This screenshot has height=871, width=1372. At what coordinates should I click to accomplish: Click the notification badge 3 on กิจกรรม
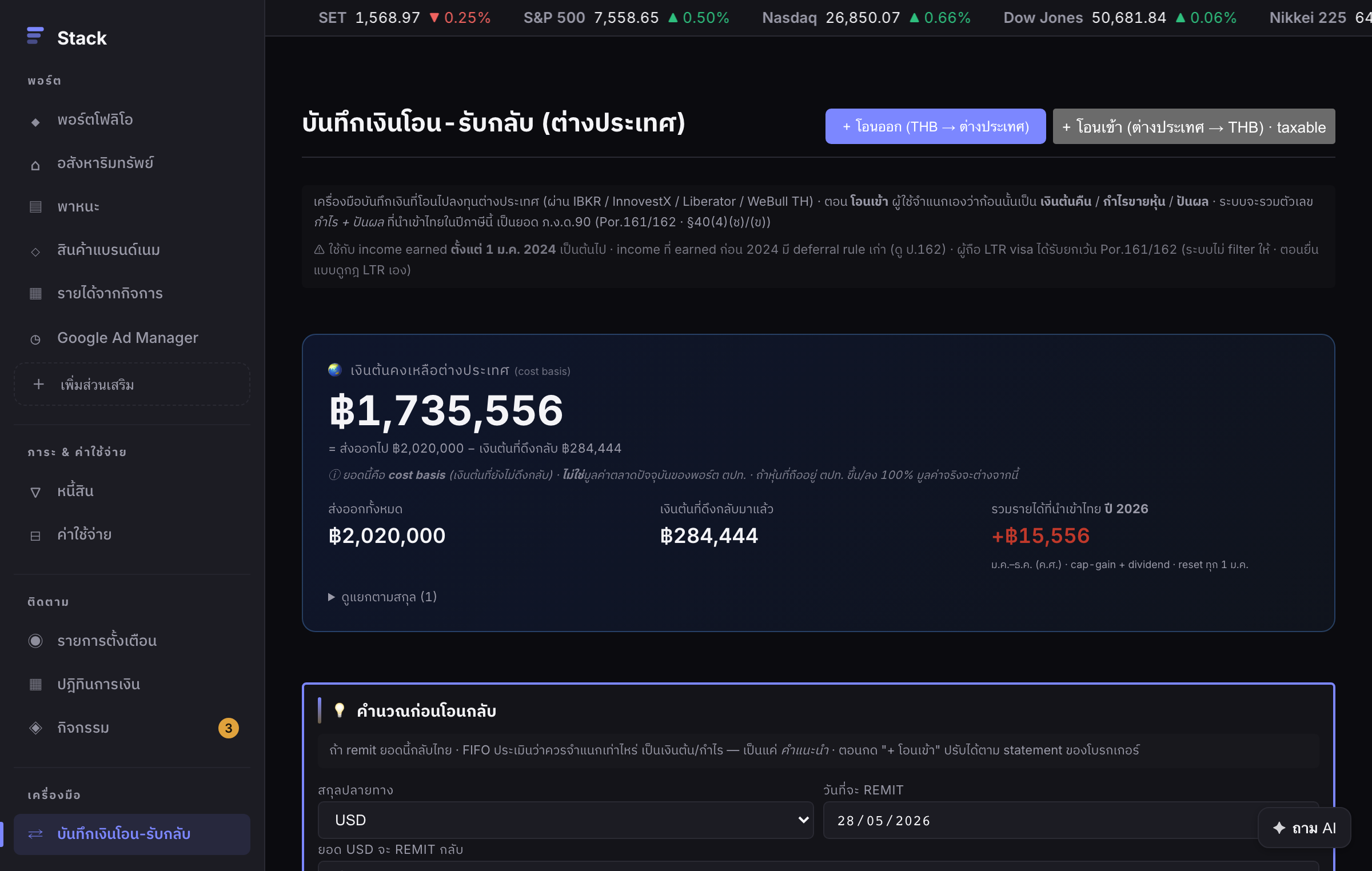coord(228,728)
